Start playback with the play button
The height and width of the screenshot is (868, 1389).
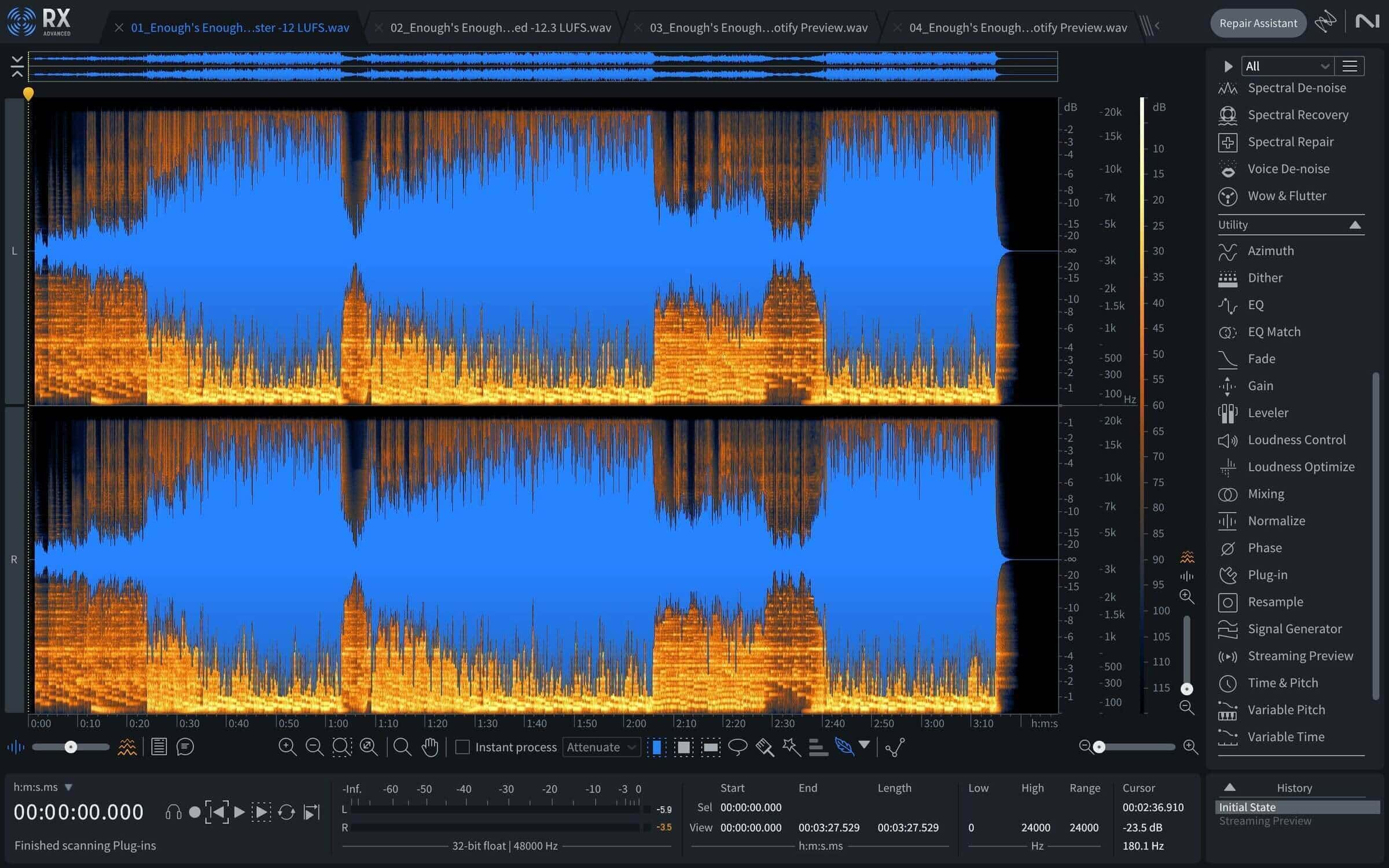239,812
